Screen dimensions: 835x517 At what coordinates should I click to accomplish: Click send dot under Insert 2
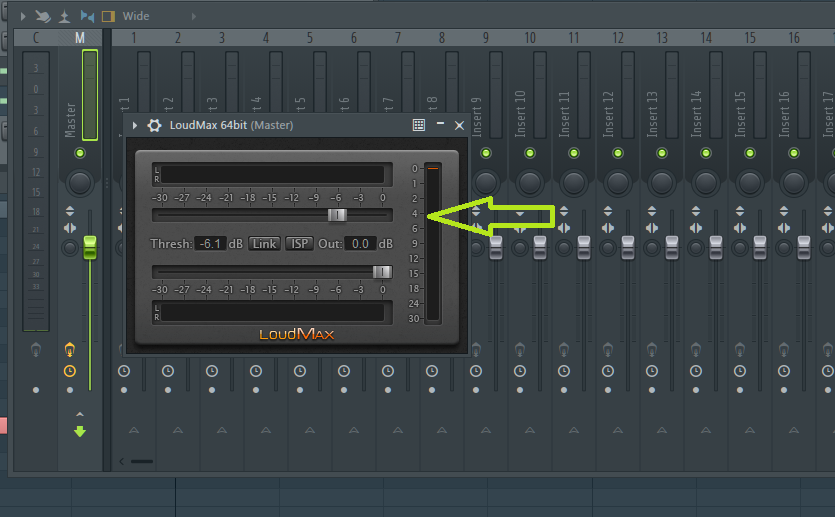[x=168, y=390]
